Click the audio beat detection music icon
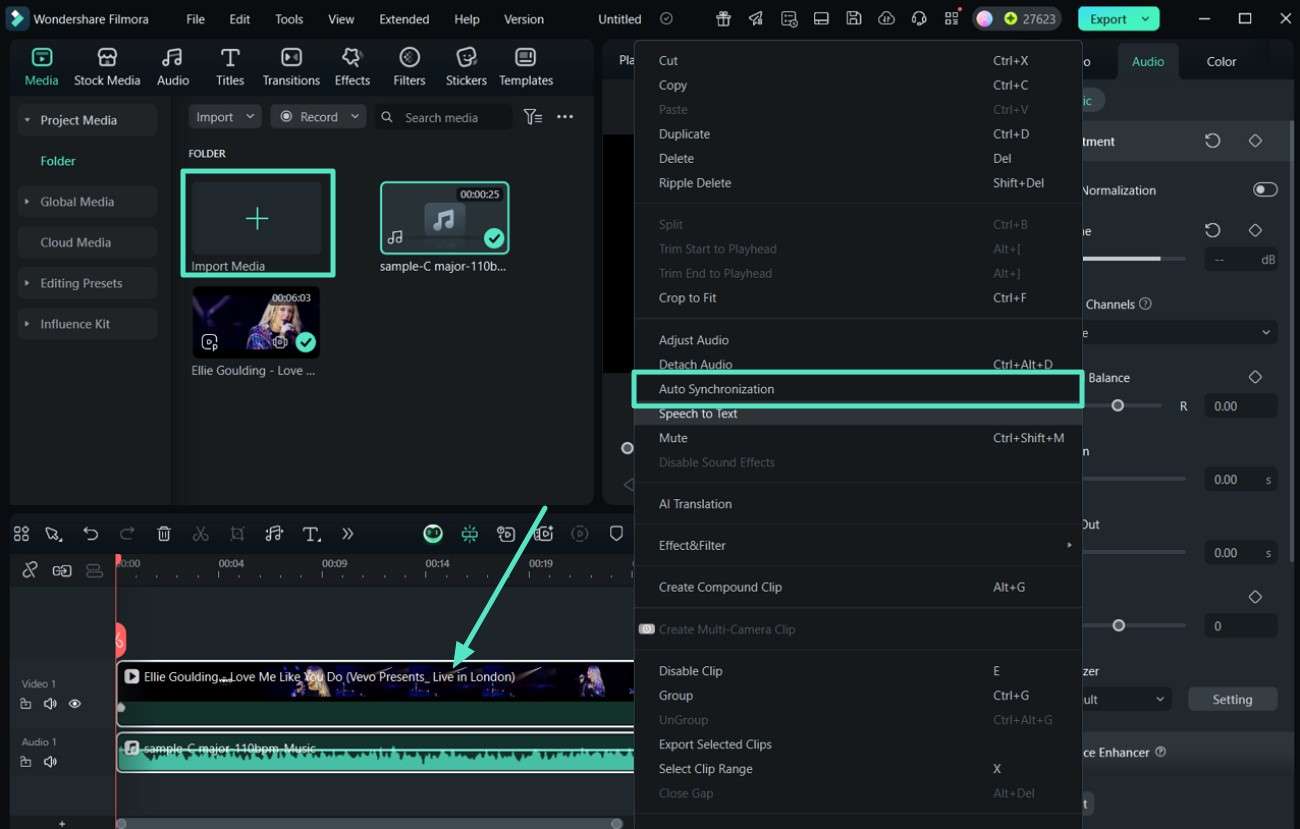Screen dimensions: 1300x829 point(274,534)
